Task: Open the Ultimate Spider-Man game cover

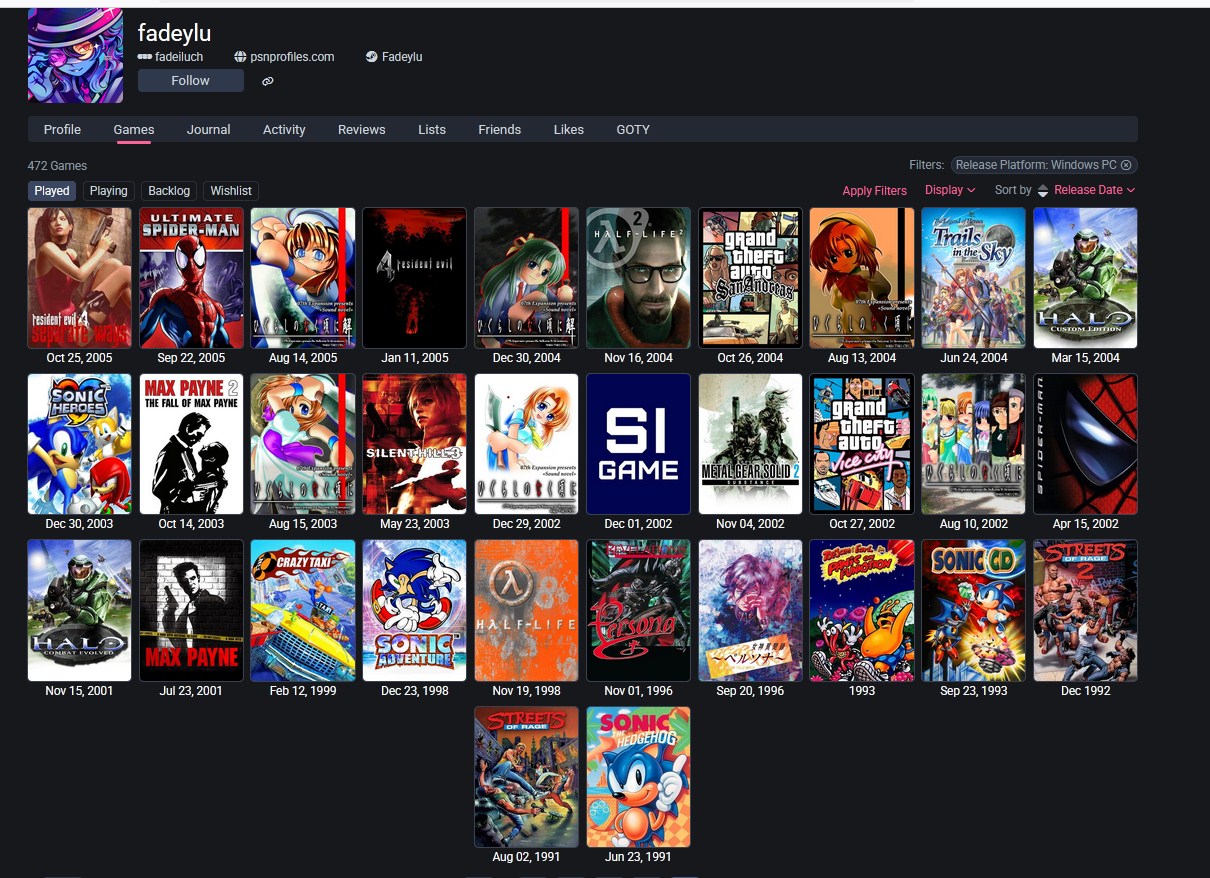Action: coord(191,278)
